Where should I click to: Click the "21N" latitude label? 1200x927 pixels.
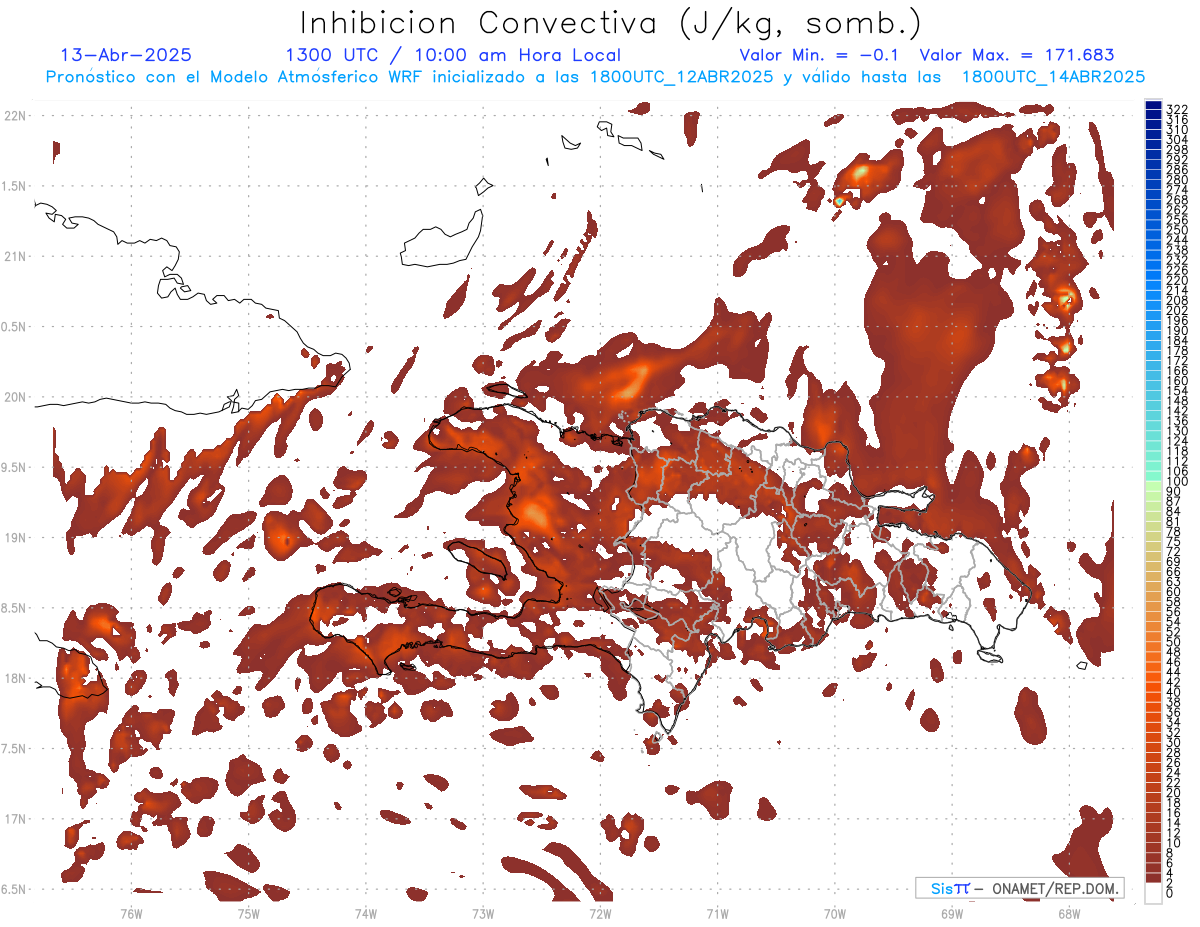(16, 256)
